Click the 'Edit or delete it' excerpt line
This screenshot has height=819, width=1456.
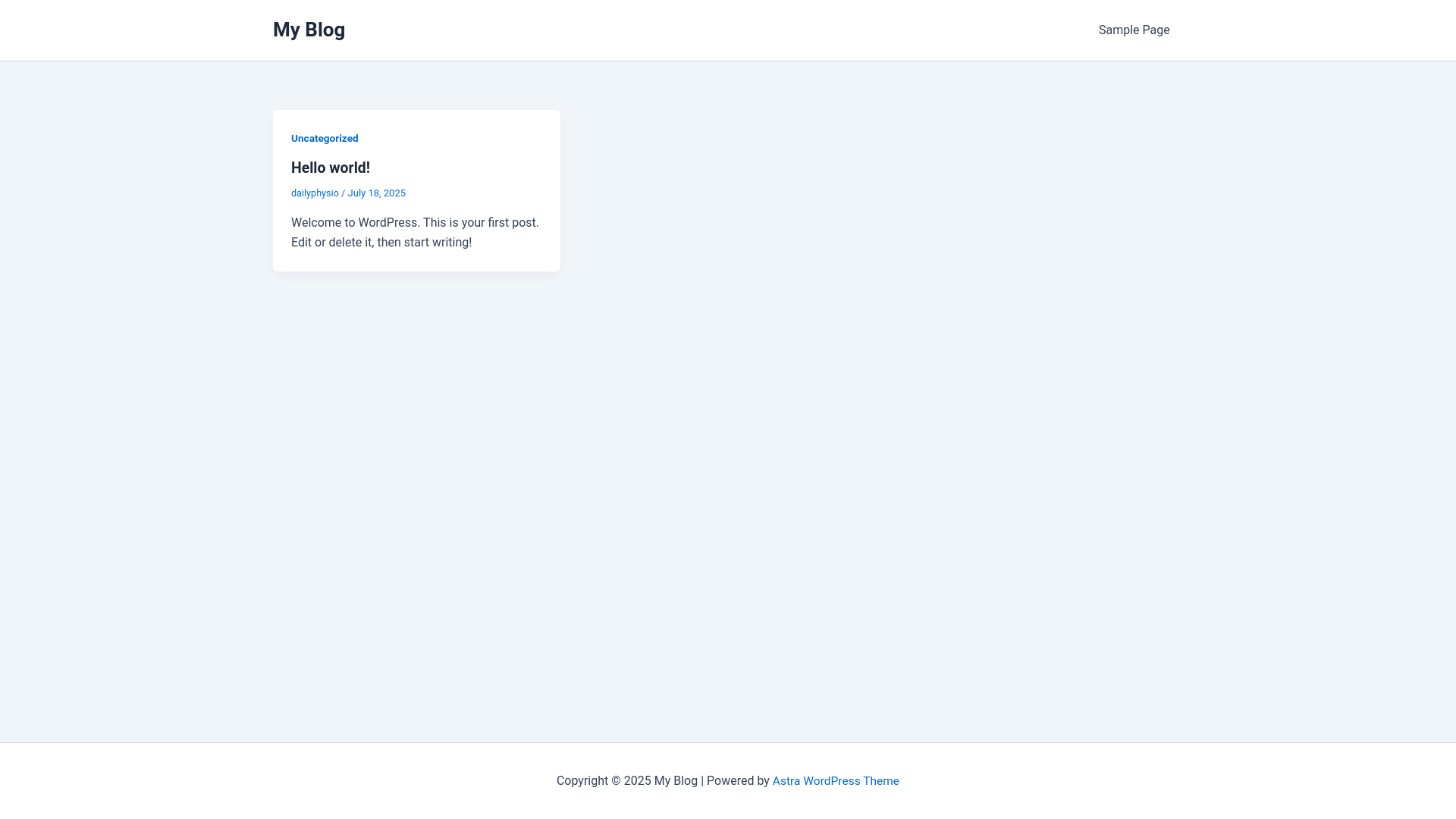pyautogui.click(x=381, y=243)
